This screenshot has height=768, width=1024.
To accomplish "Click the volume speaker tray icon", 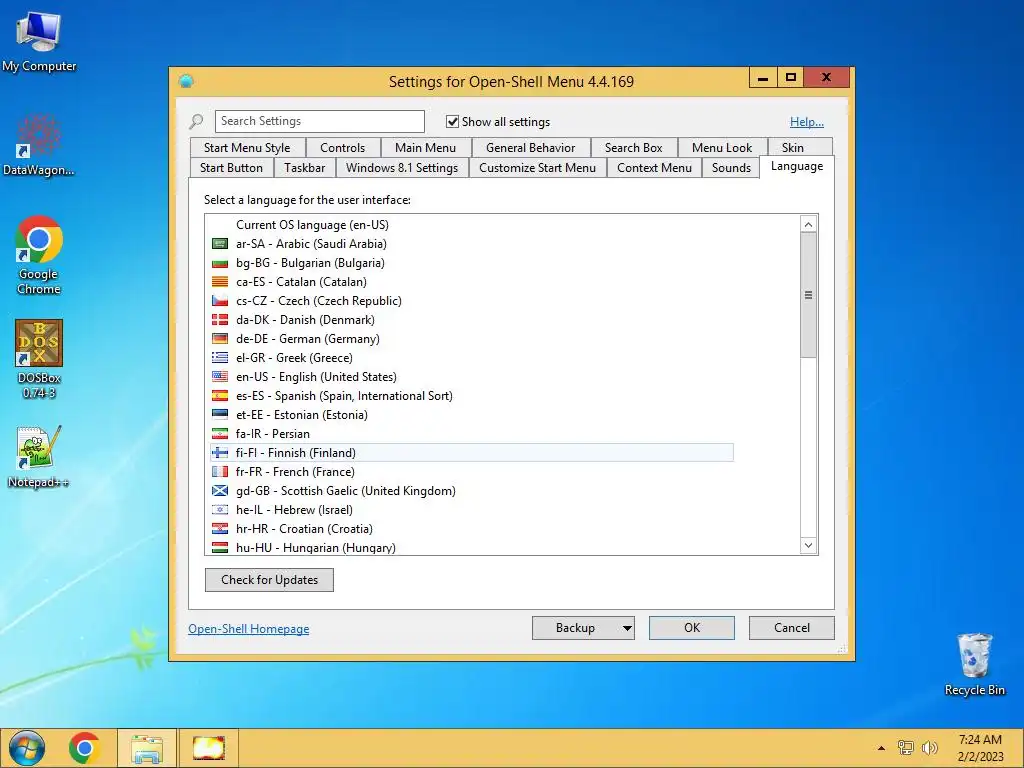I will [929, 748].
